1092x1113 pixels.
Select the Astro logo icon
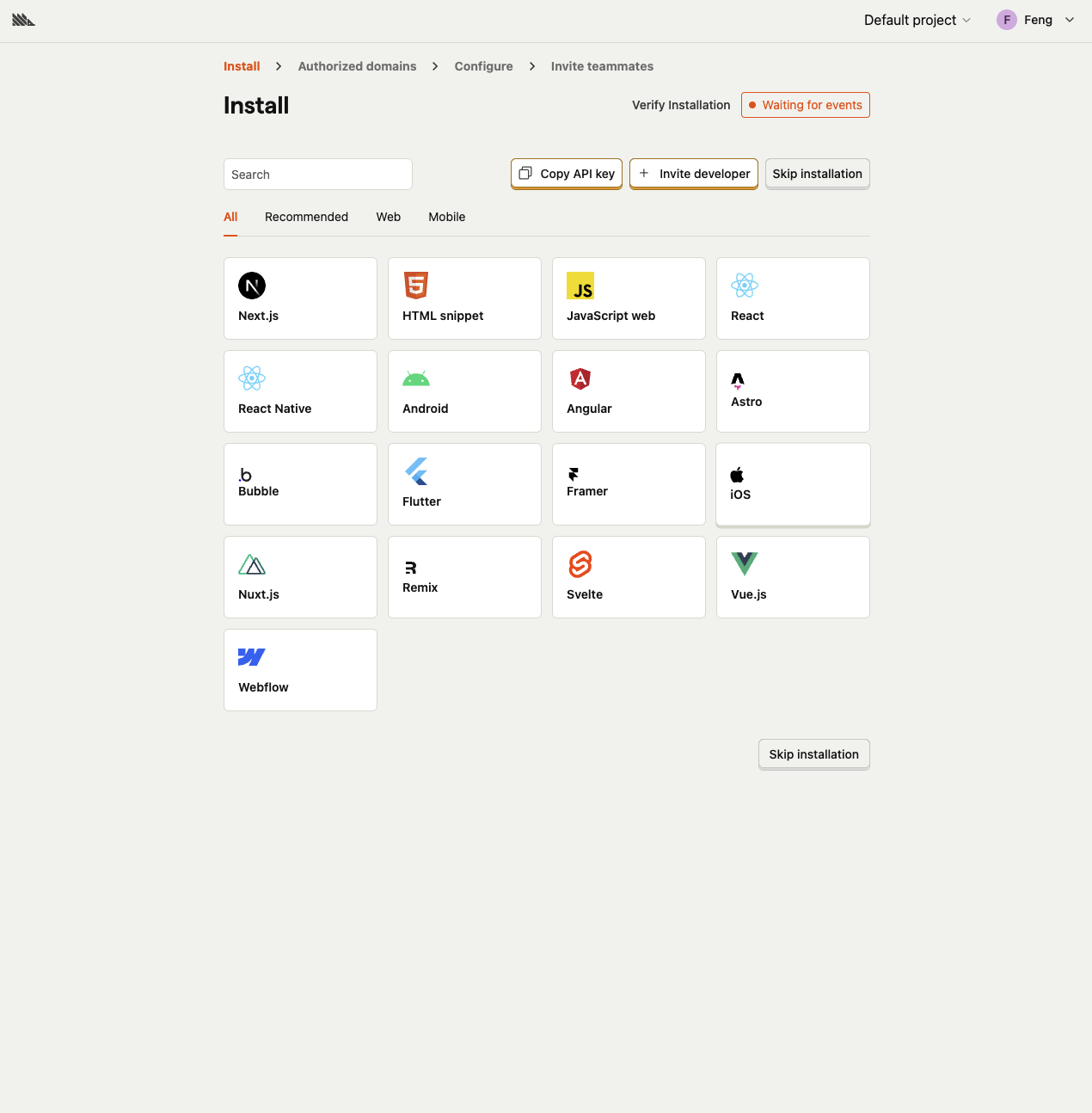[738, 381]
